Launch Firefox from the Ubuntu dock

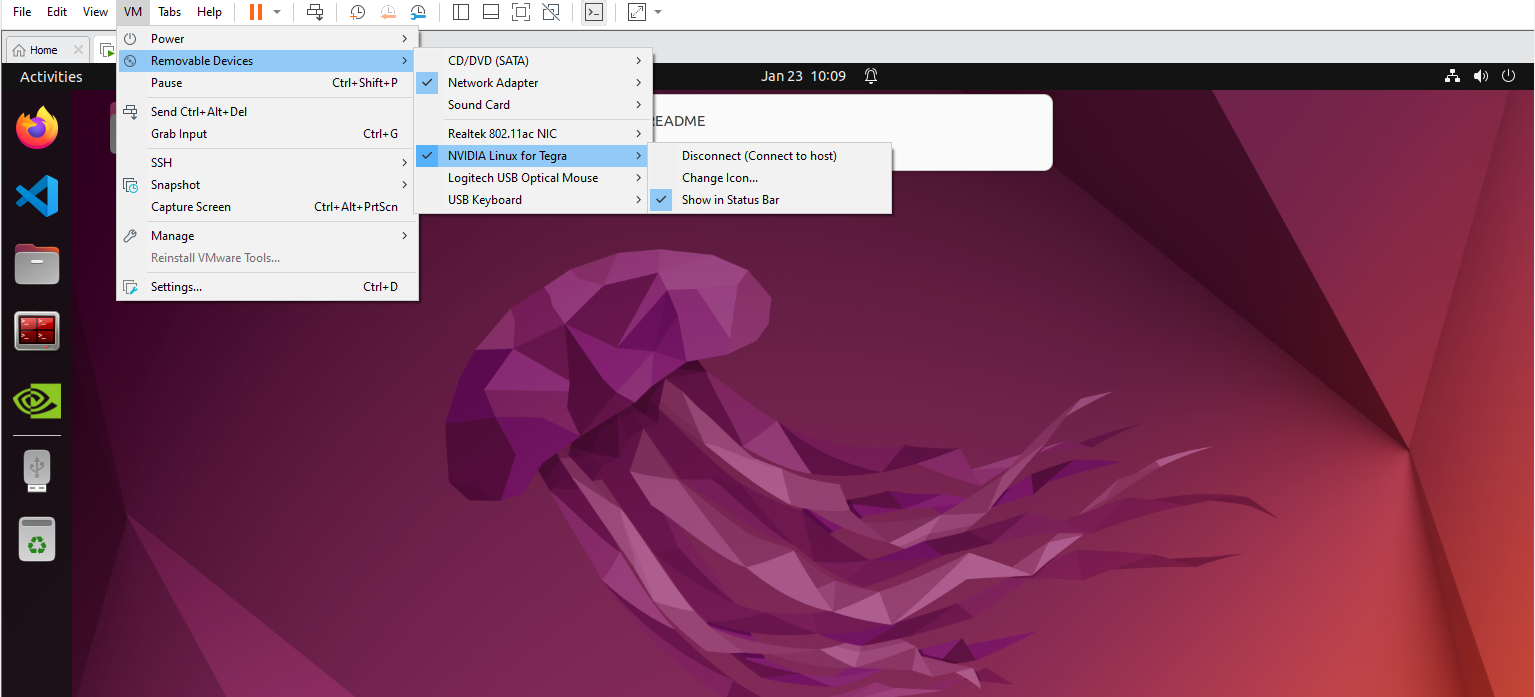pyautogui.click(x=36, y=128)
